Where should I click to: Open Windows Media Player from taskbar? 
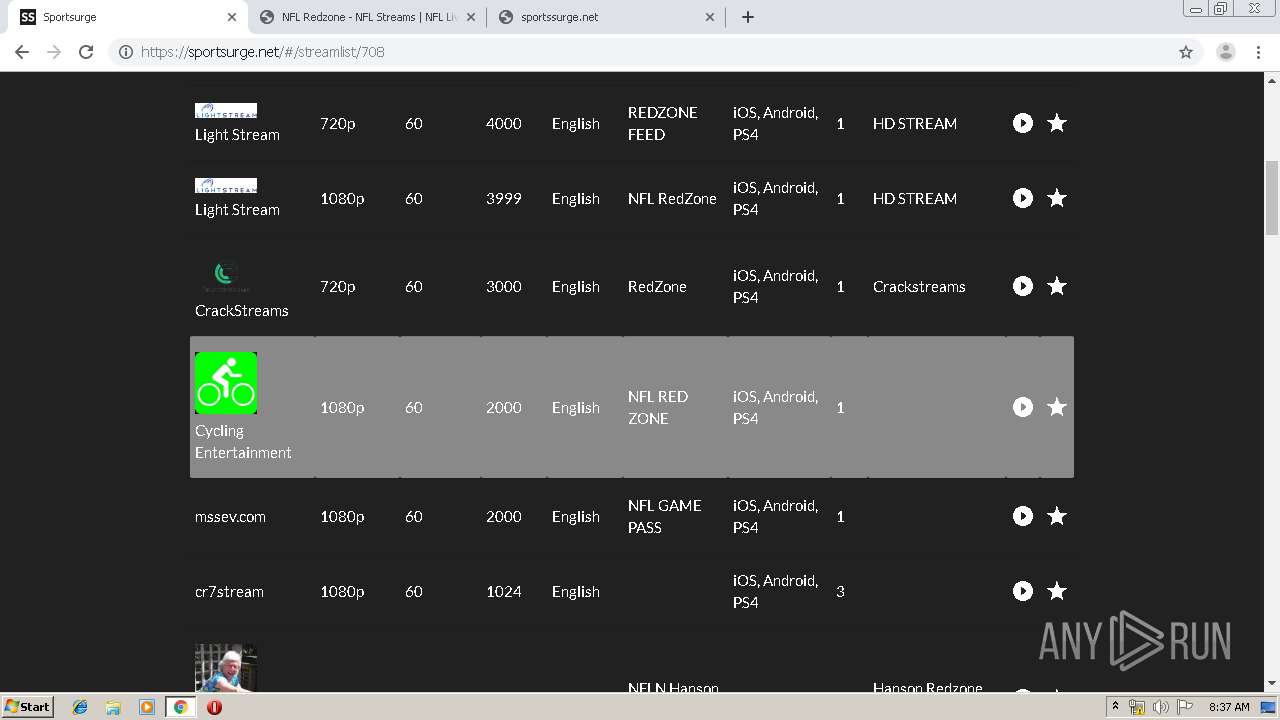(x=146, y=707)
